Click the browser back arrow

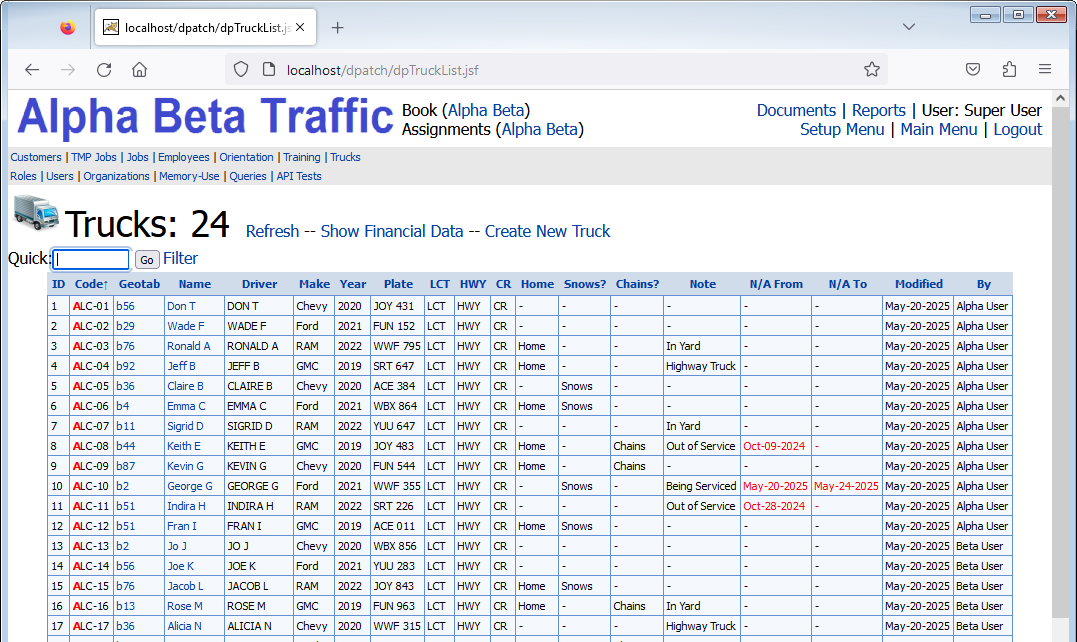click(x=32, y=69)
